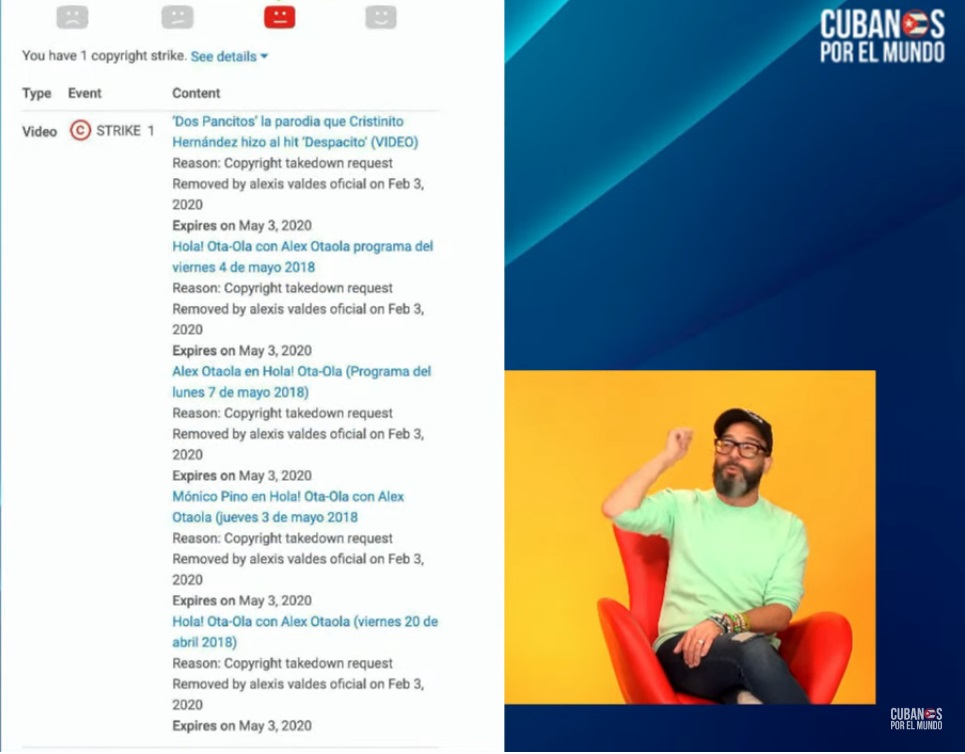This screenshot has width=965, height=754.
Task: Open the lunes 7 de mayo 2018 video link
Action: pyautogui.click(x=301, y=381)
